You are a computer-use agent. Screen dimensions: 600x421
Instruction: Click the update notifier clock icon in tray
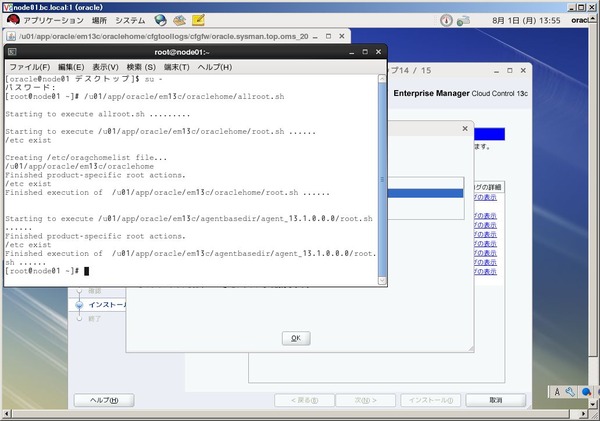point(446,20)
